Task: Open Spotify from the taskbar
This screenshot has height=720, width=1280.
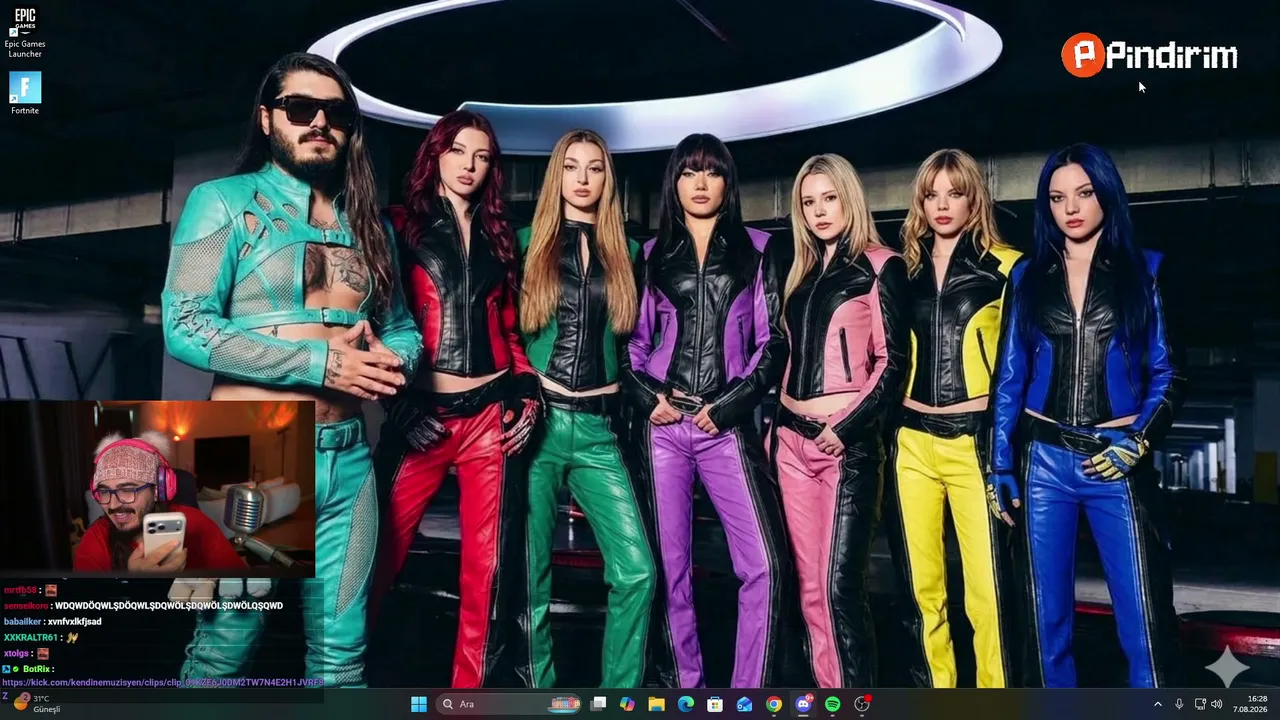Action: pos(833,704)
